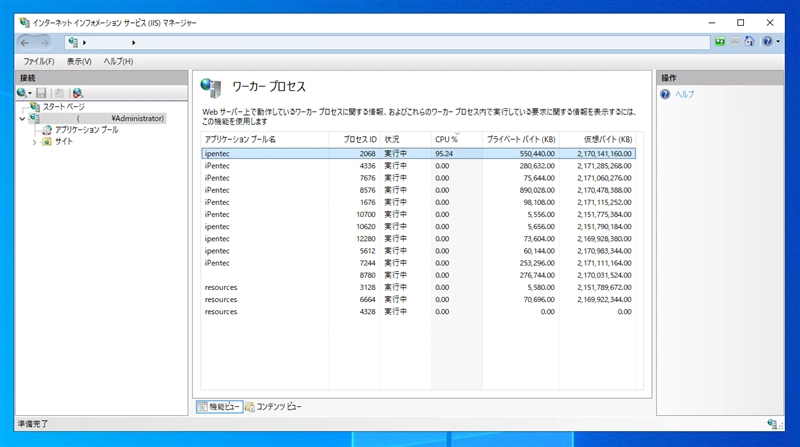Open the 表示(V) menu

pyautogui.click(x=79, y=61)
